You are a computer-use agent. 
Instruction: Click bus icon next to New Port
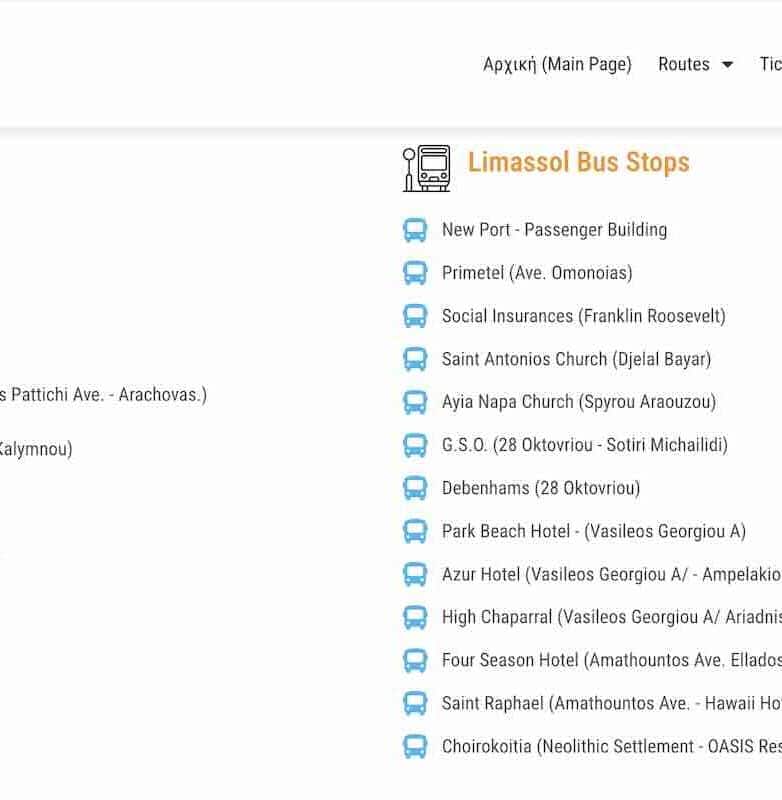(415, 230)
